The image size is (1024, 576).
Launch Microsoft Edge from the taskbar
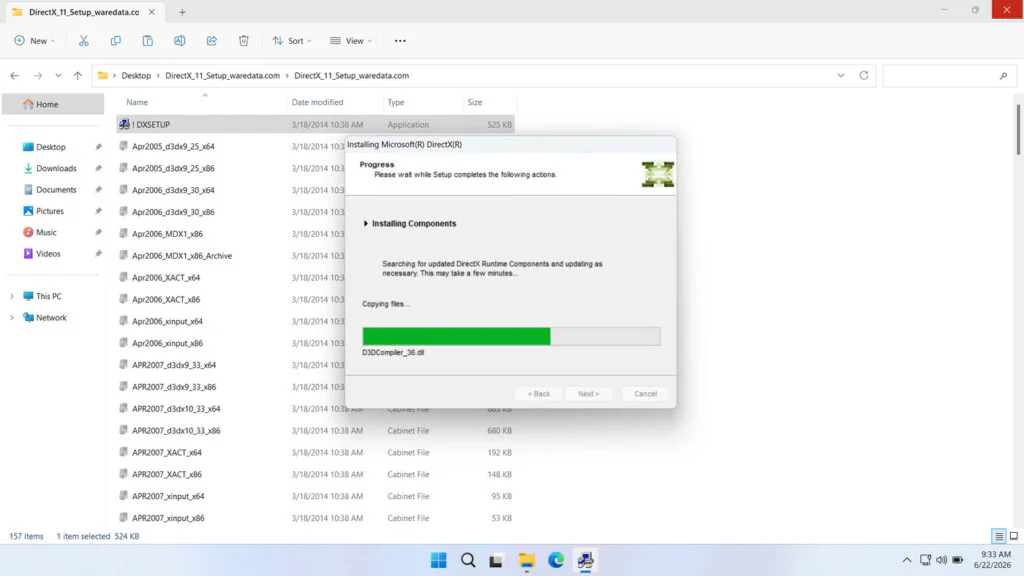tap(556, 560)
